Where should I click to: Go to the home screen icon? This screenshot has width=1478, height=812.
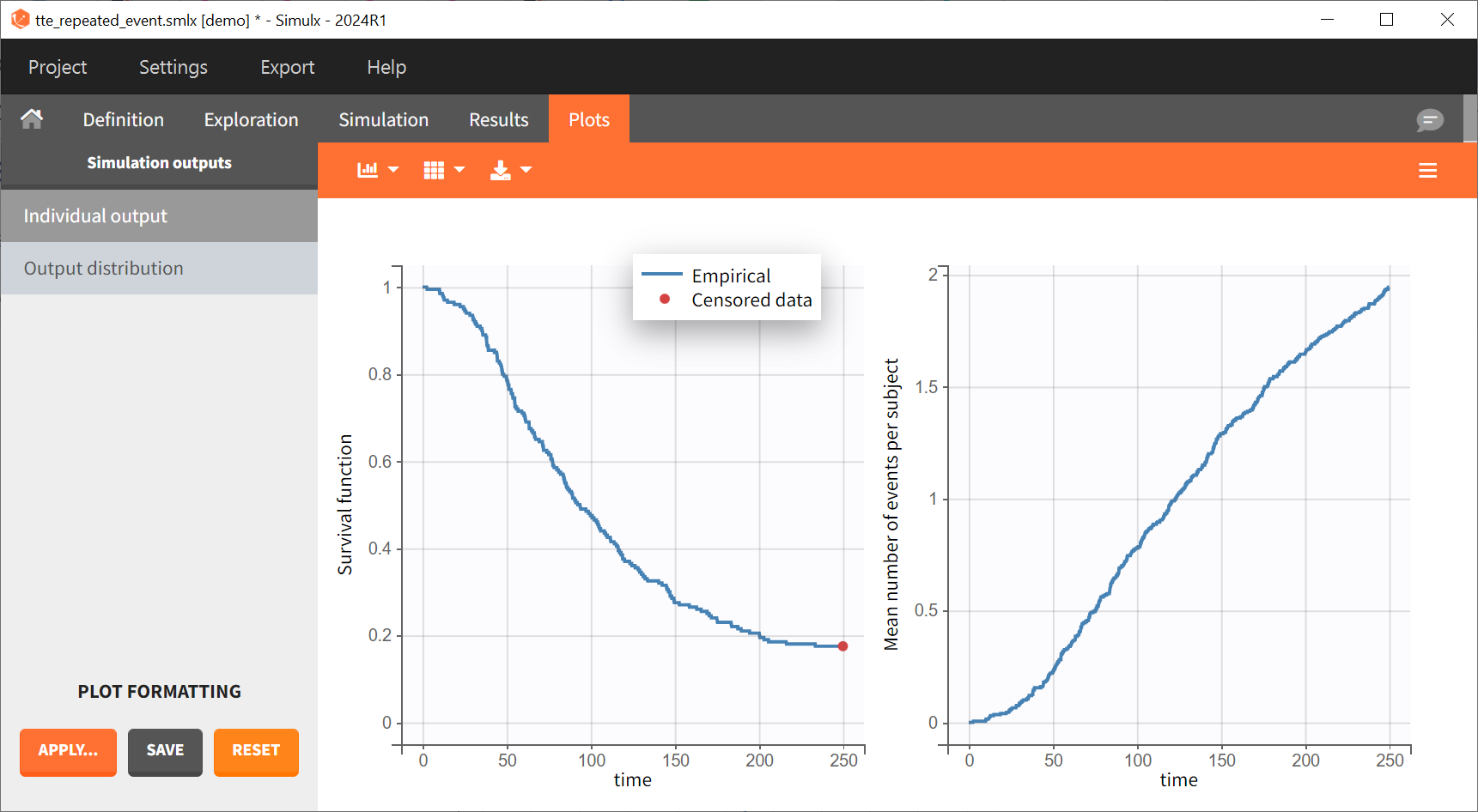32,119
